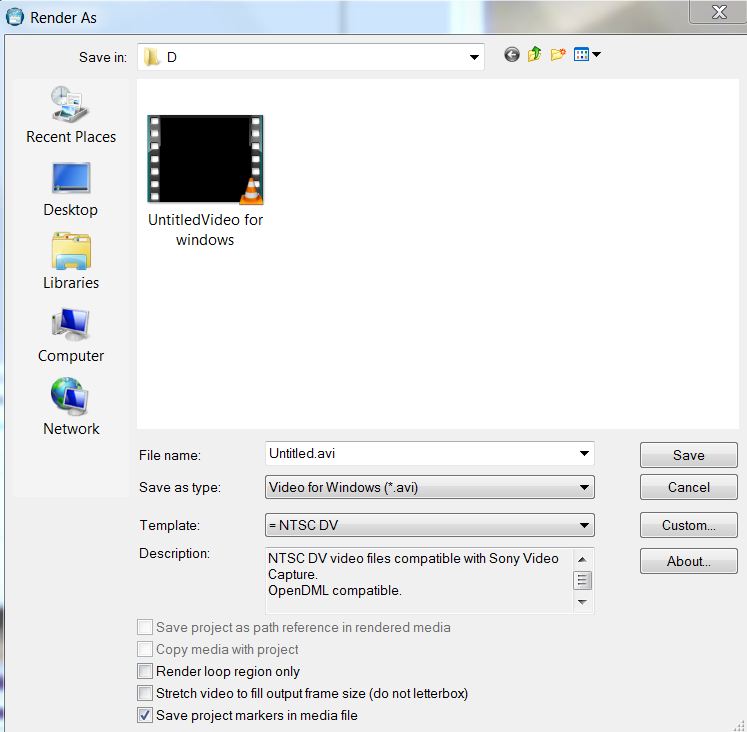The width and height of the screenshot is (747, 732).
Task: Open the View Menu icon
Action: tap(581, 54)
